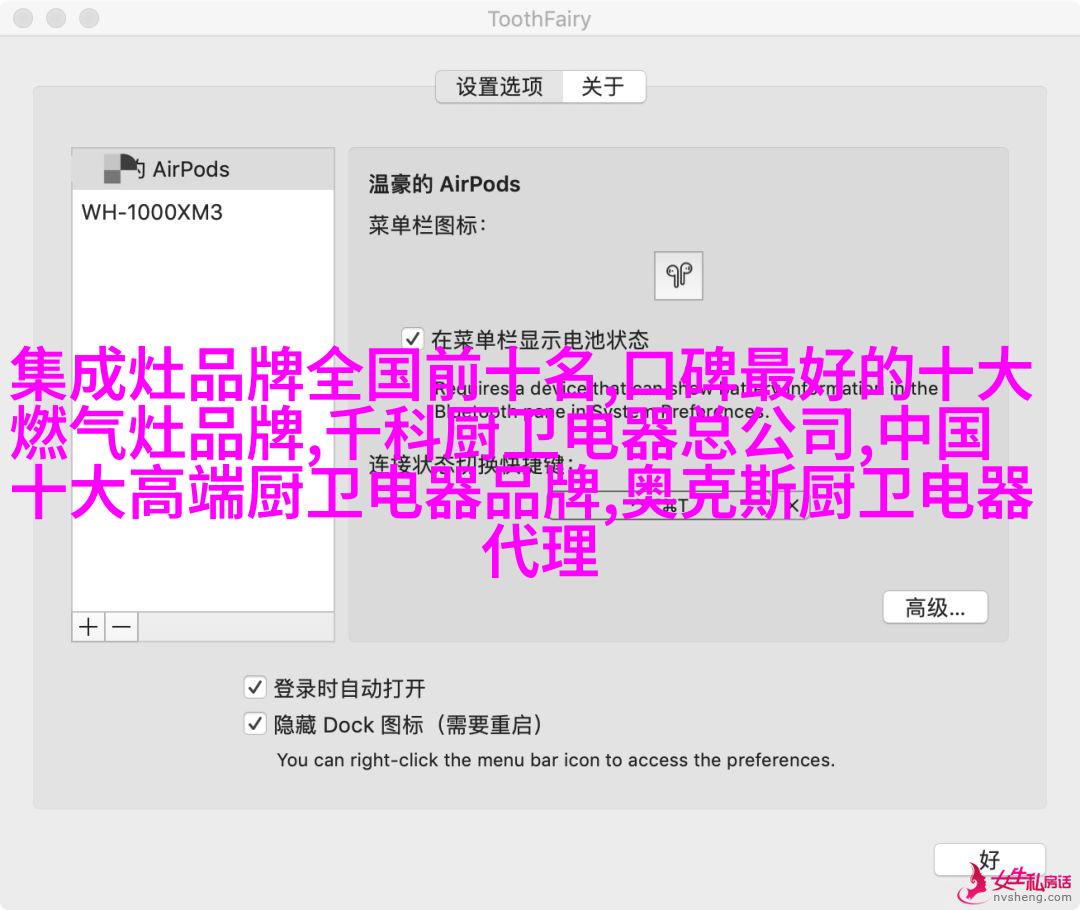
Task: Toggle show battery status in menu bar
Action: click(412, 338)
